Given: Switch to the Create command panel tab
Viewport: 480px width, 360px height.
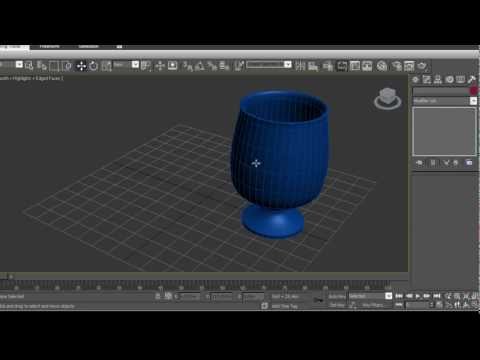Looking at the screenshot, I should click(416, 79).
